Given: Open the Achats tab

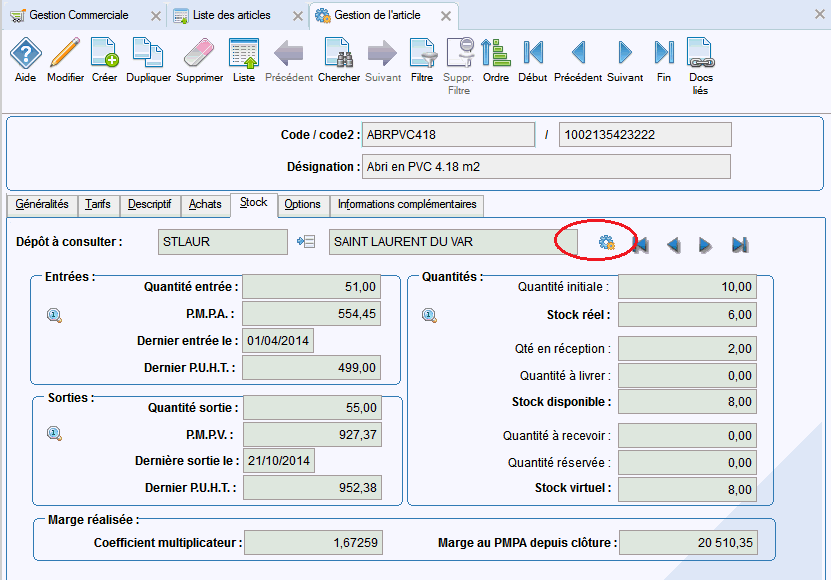Looking at the screenshot, I should [205, 204].
